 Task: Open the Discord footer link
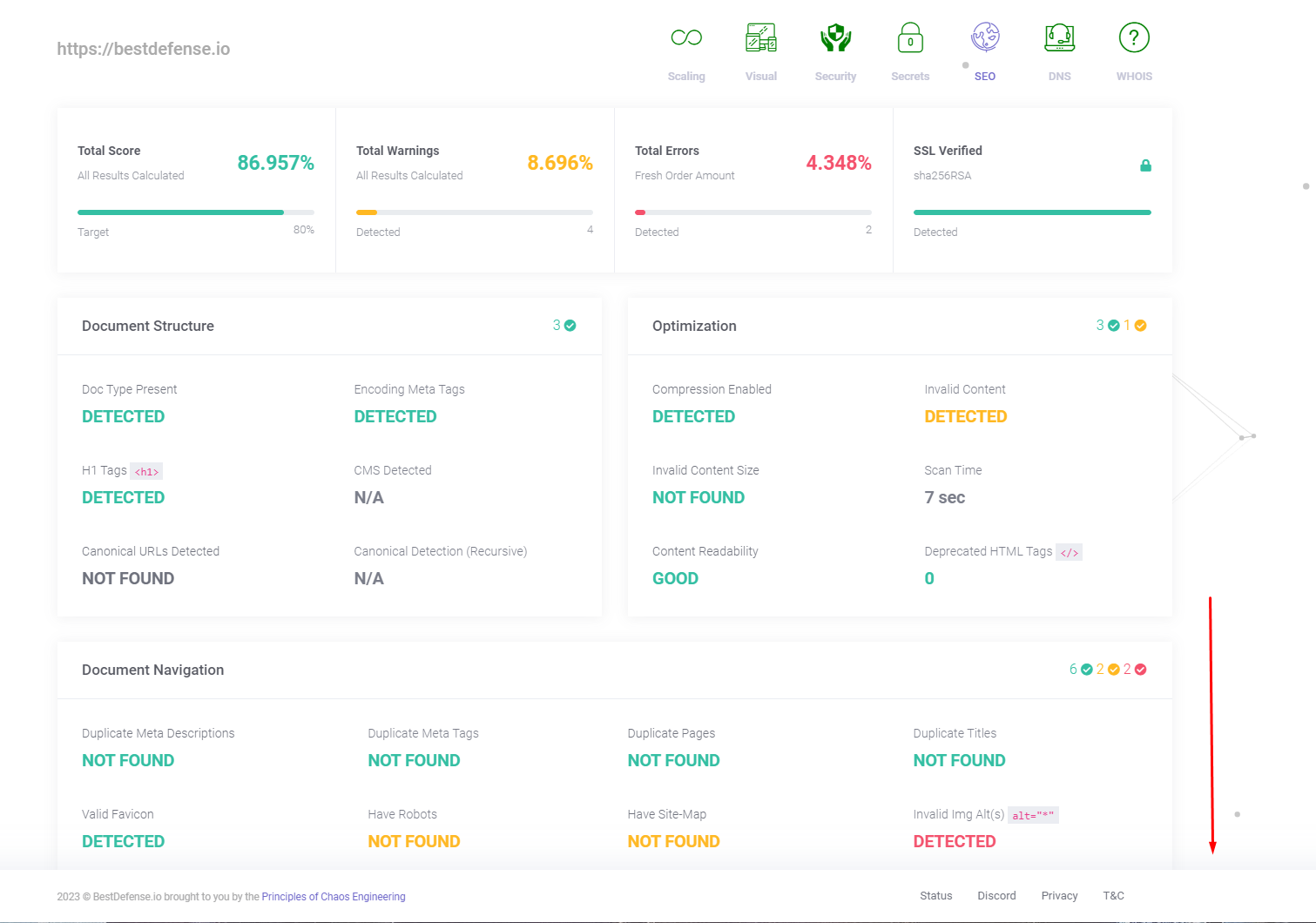tap(996, 896)
